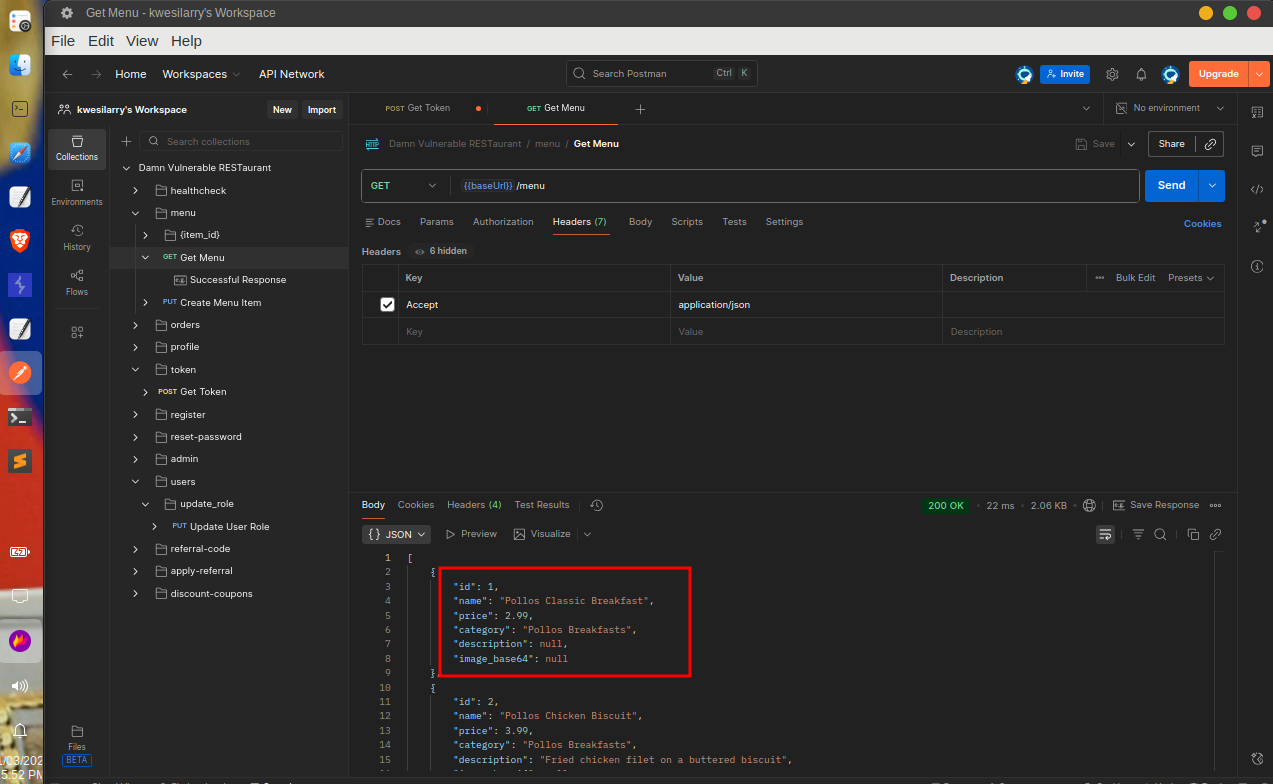Click the Import button
1273x784 pixels.
pyautogui.click(x=321, y=110)
